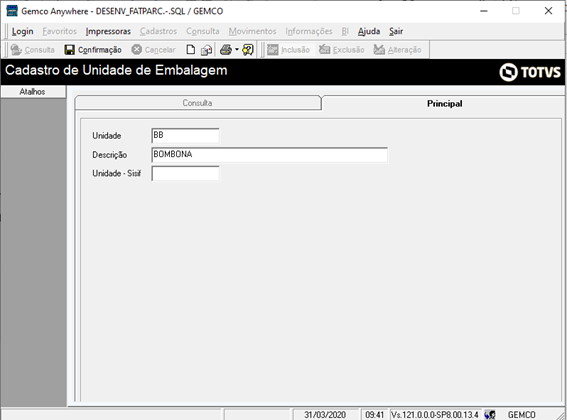Open the Login menu
This screenshot has width=567, height=420.
coord(22,31)
